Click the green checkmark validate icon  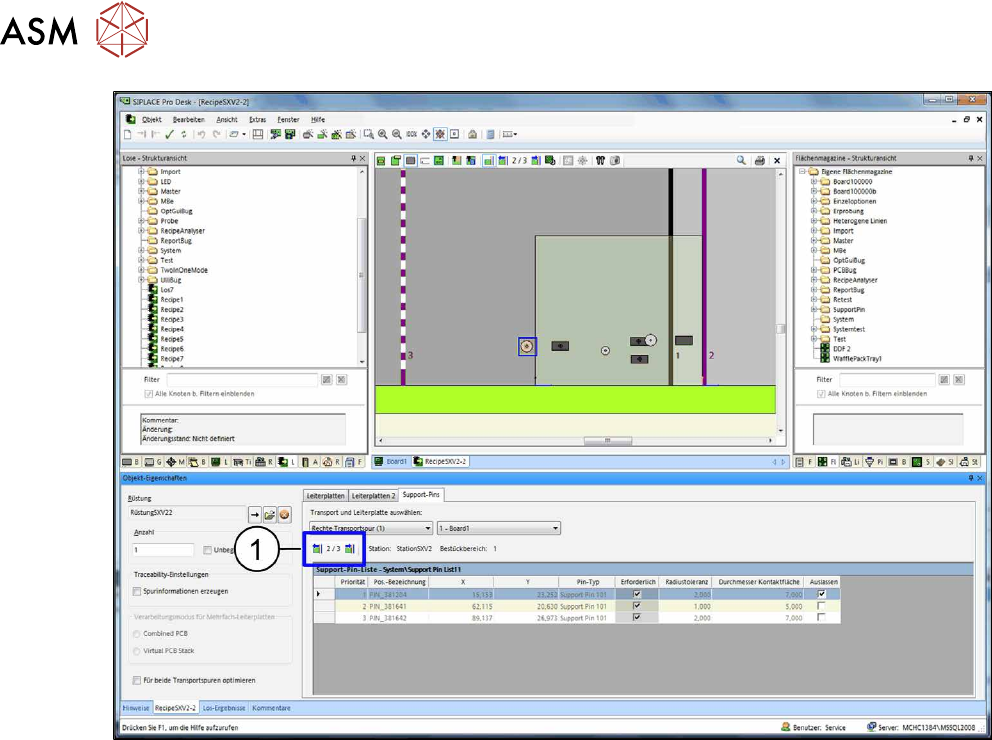[170, 133]
